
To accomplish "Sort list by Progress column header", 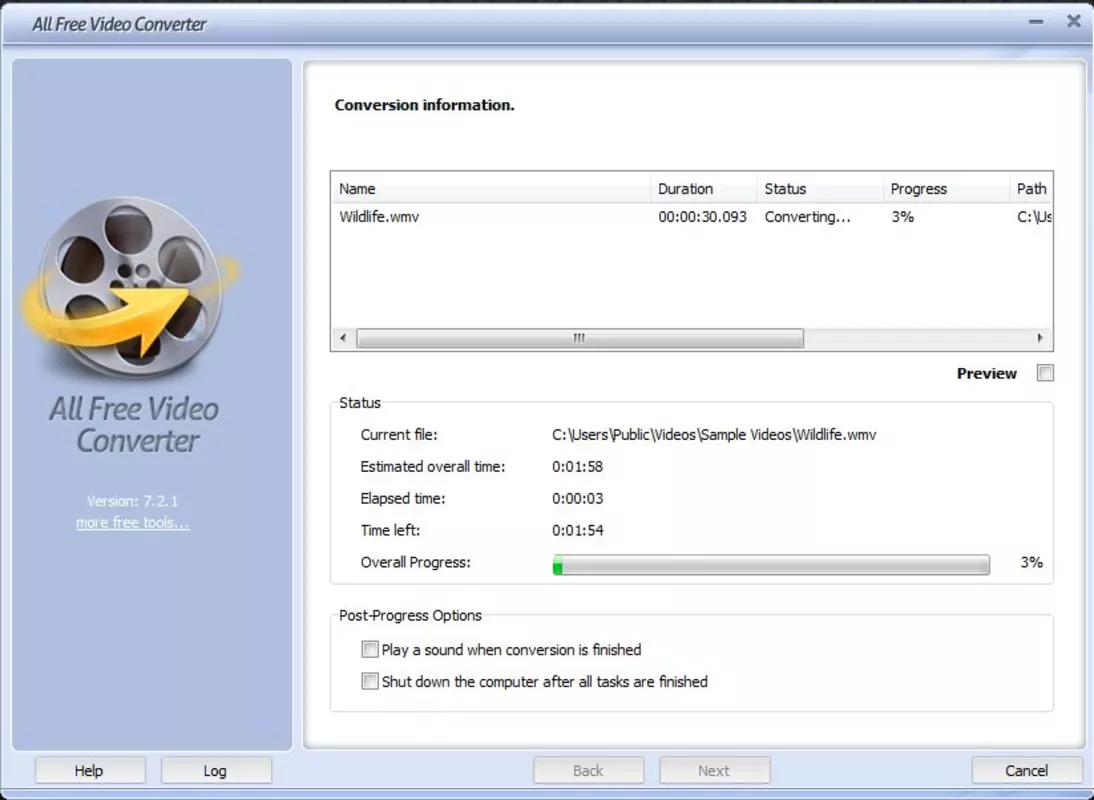I will pyautogui.click(x=946, y=188).
